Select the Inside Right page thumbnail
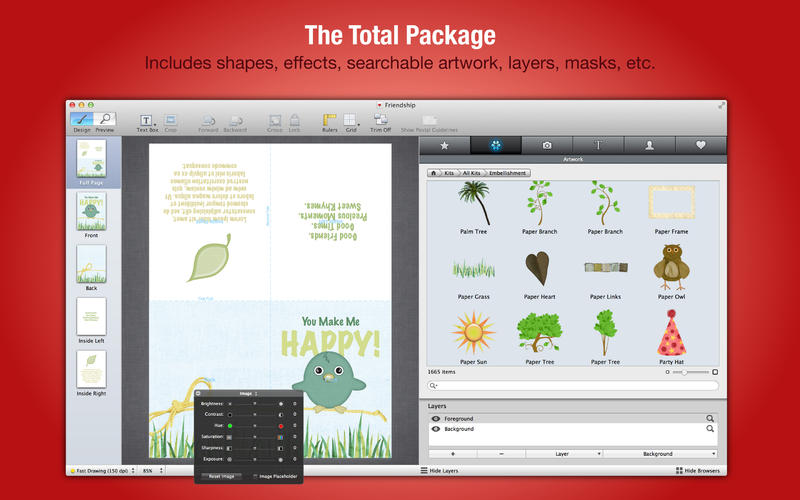This screenshot has height=500, width=800. 91,369
